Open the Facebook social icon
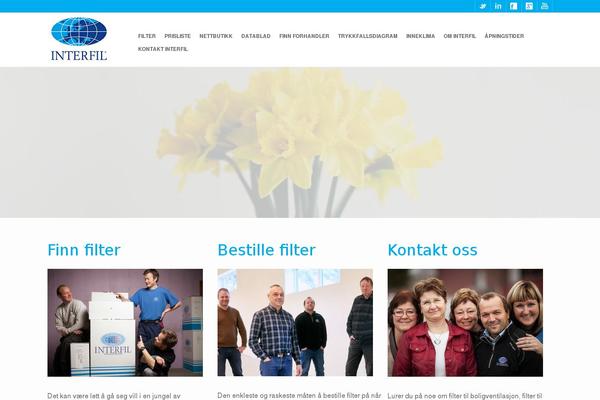Screen dimensions: 600x400 pos(514,6)
